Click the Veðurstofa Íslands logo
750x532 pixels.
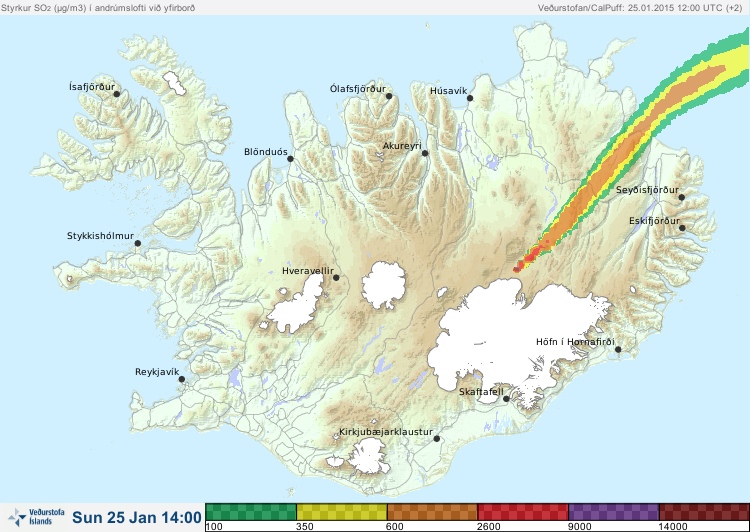36,517
